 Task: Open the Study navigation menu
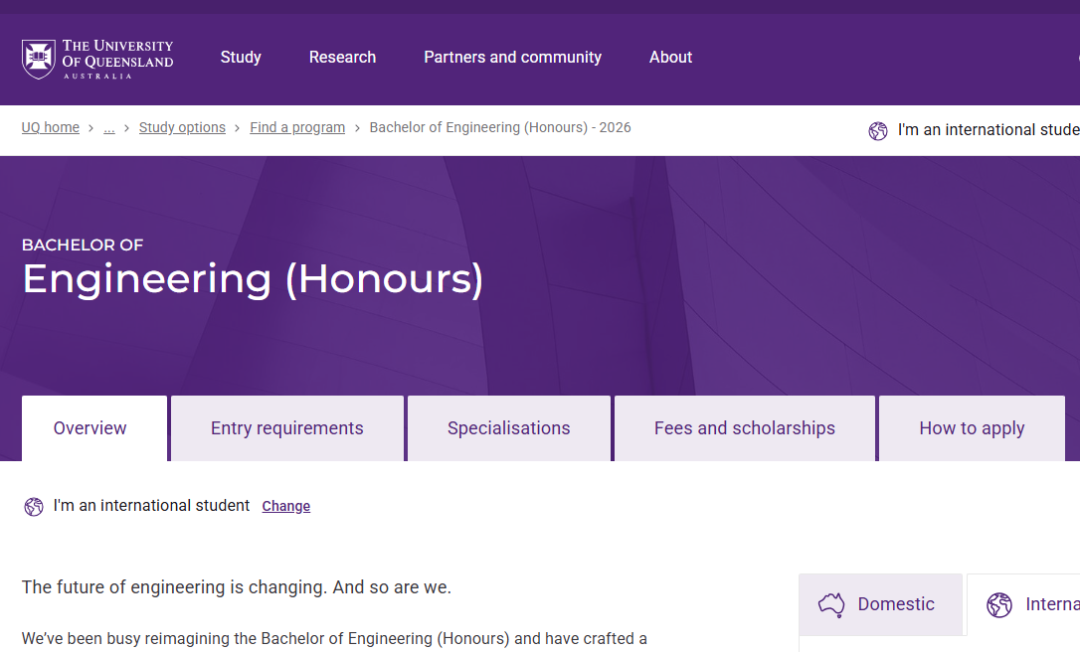point(240,57)
